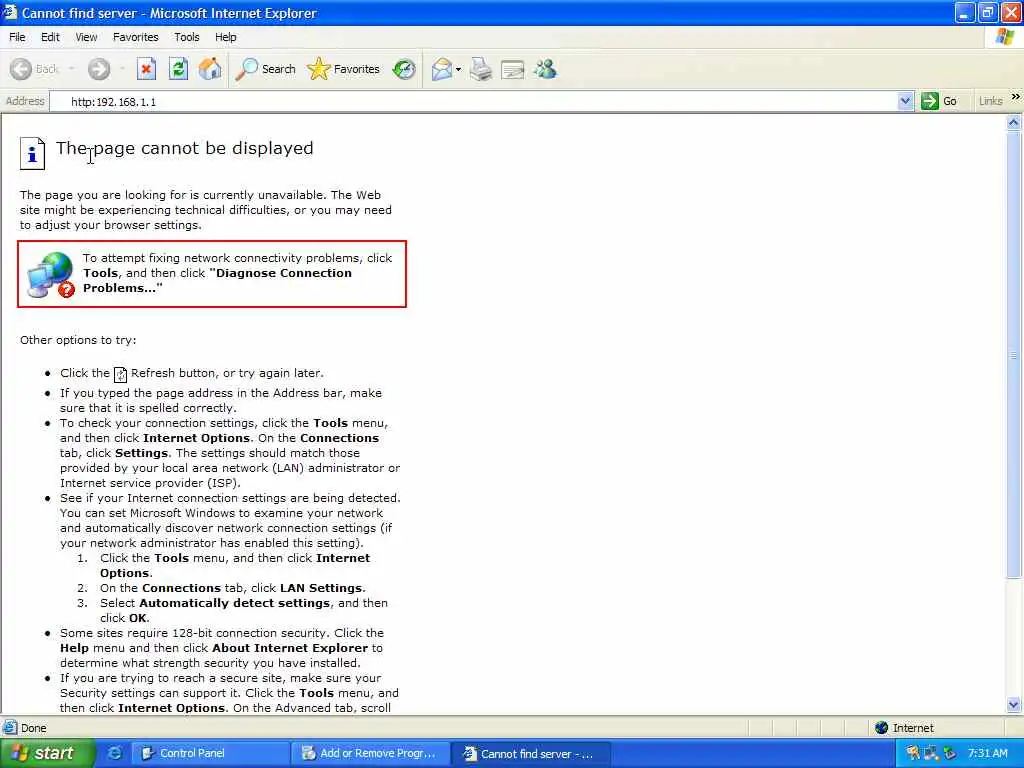Image resolution: width=1024 pixels, height=768 pixels.
Task: Click the scrollbar down arrow
Action: click(1013, 704)
